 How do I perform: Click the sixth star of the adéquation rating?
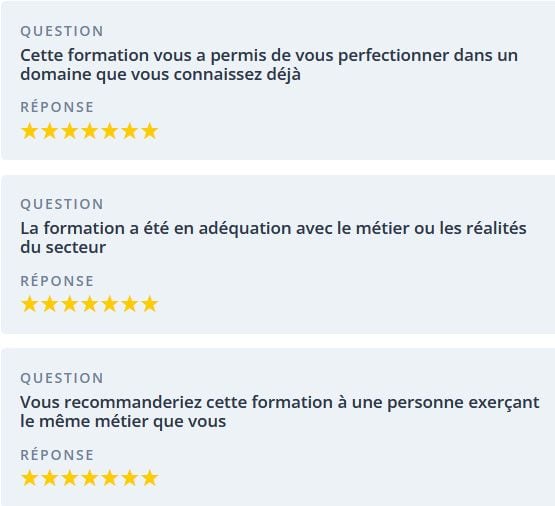click(130, 304)
